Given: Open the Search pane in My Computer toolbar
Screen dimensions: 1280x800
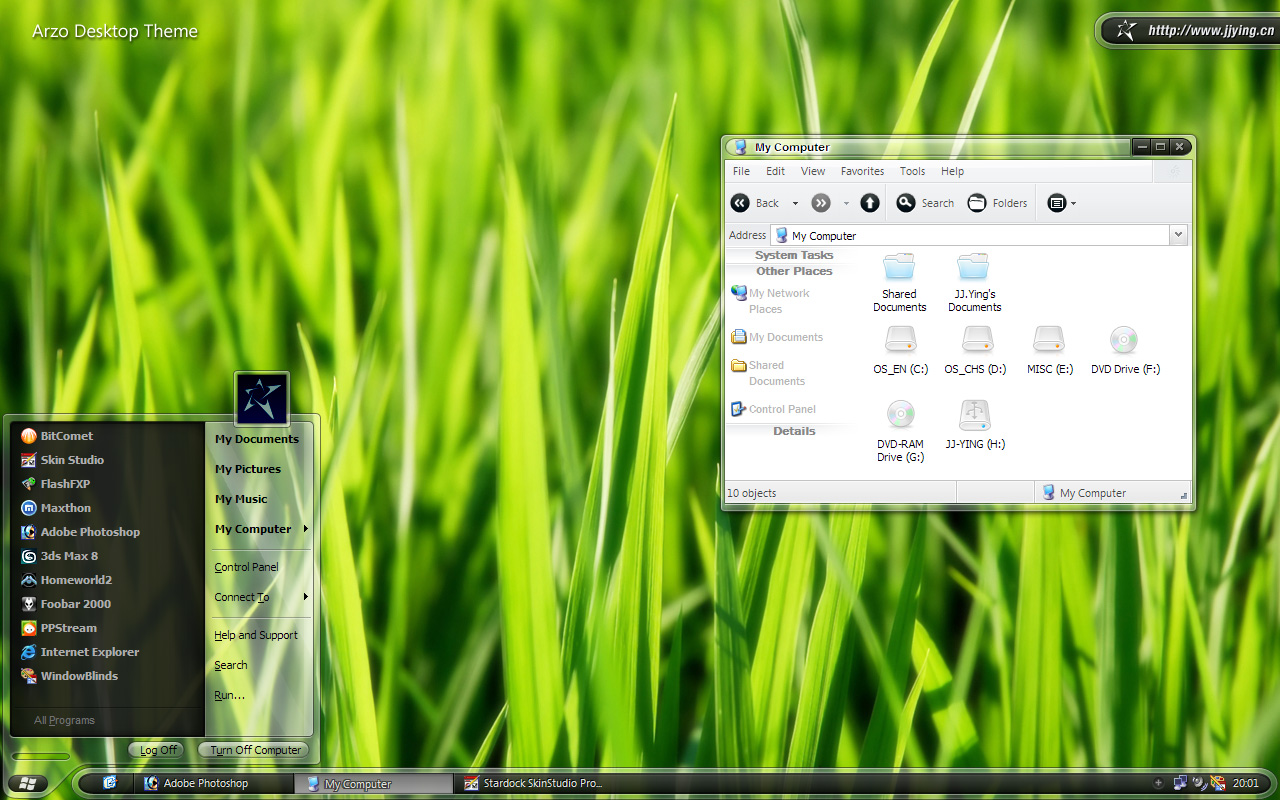Looking at the screenshot, I should [925, 203].
